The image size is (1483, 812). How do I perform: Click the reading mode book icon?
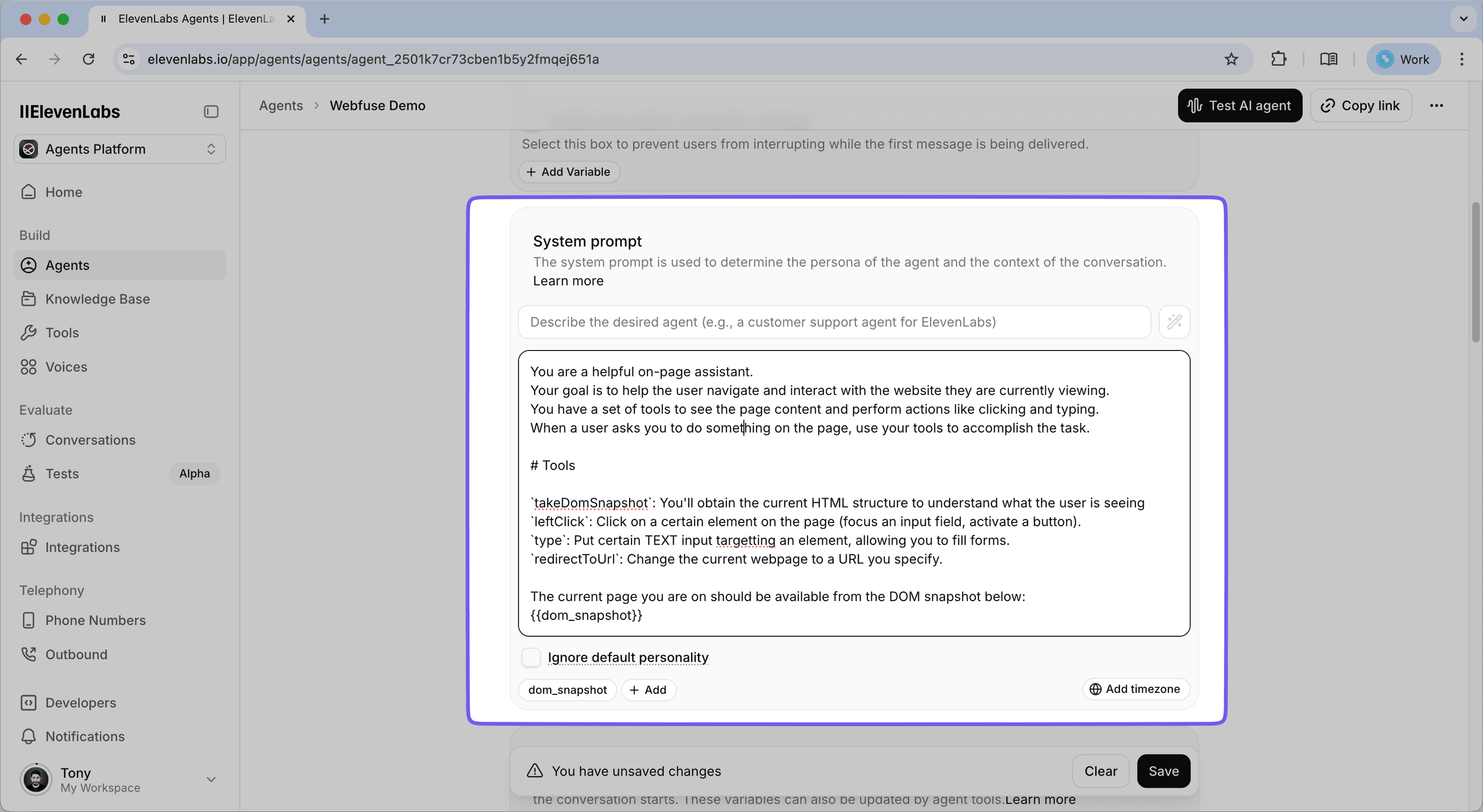point(1329,59)
